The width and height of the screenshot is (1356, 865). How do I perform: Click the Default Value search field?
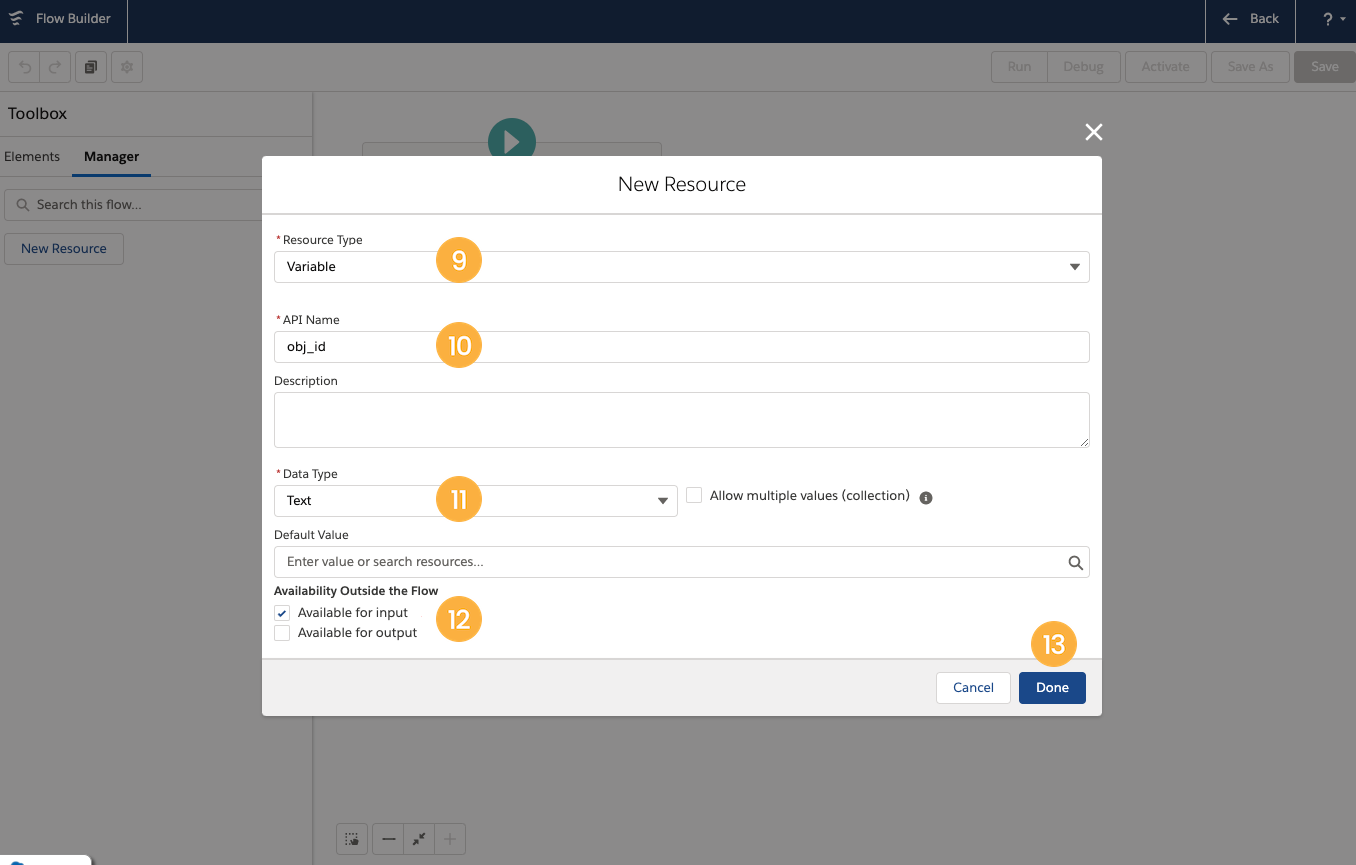click(x=650, y=562)
